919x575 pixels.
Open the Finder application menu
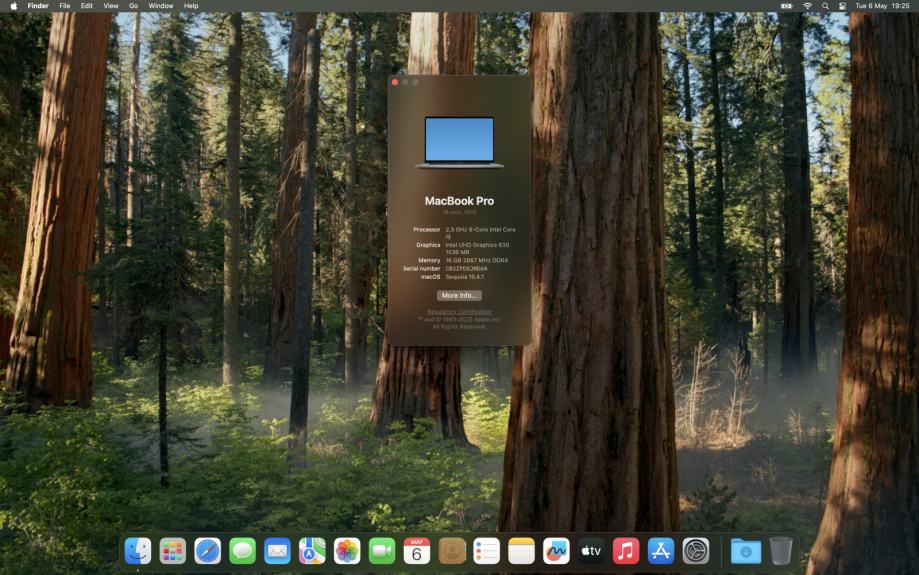(38, 6)
